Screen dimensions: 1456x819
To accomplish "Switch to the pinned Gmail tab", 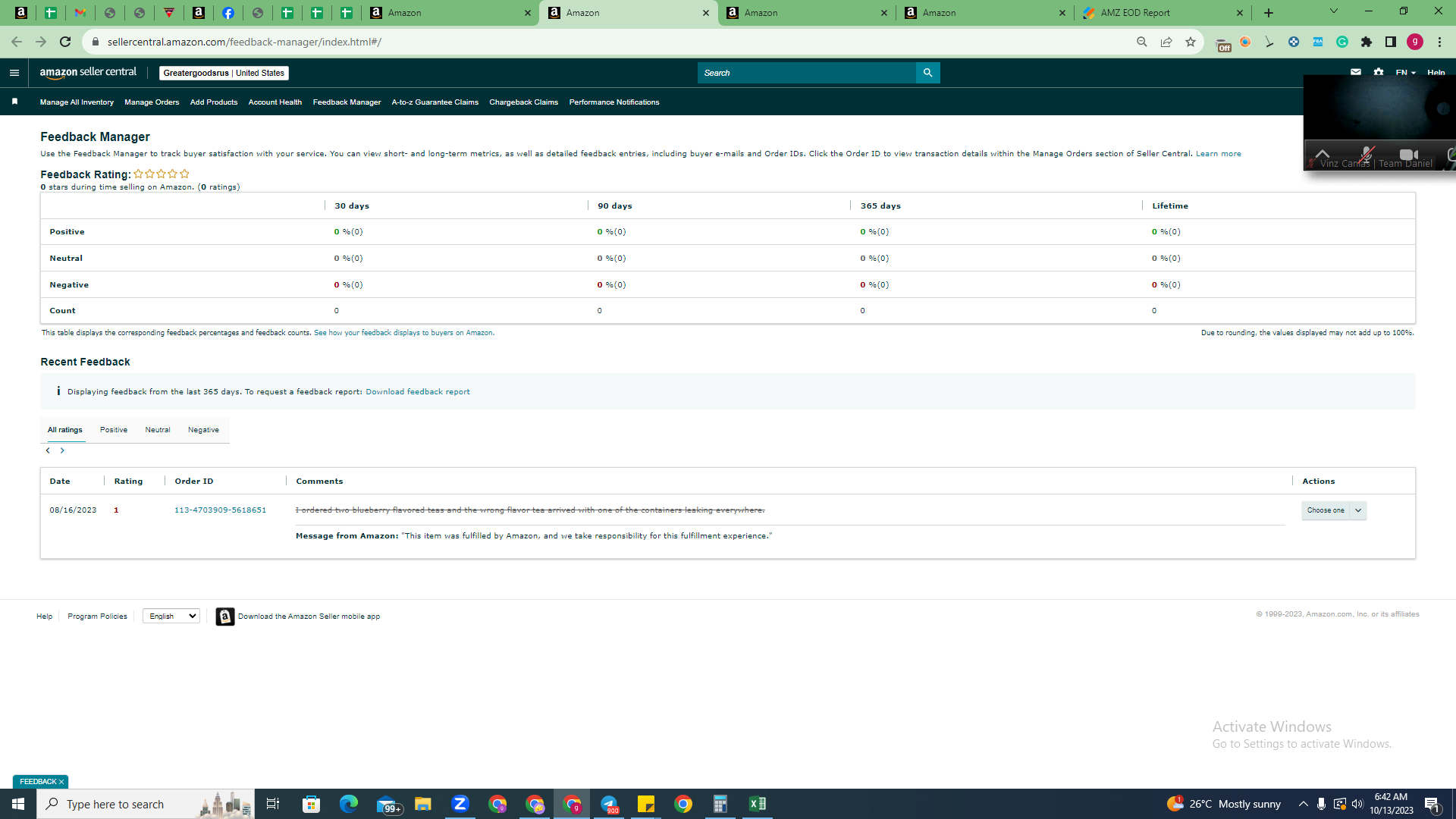I will pyautogui.click(x=80, y=13).
